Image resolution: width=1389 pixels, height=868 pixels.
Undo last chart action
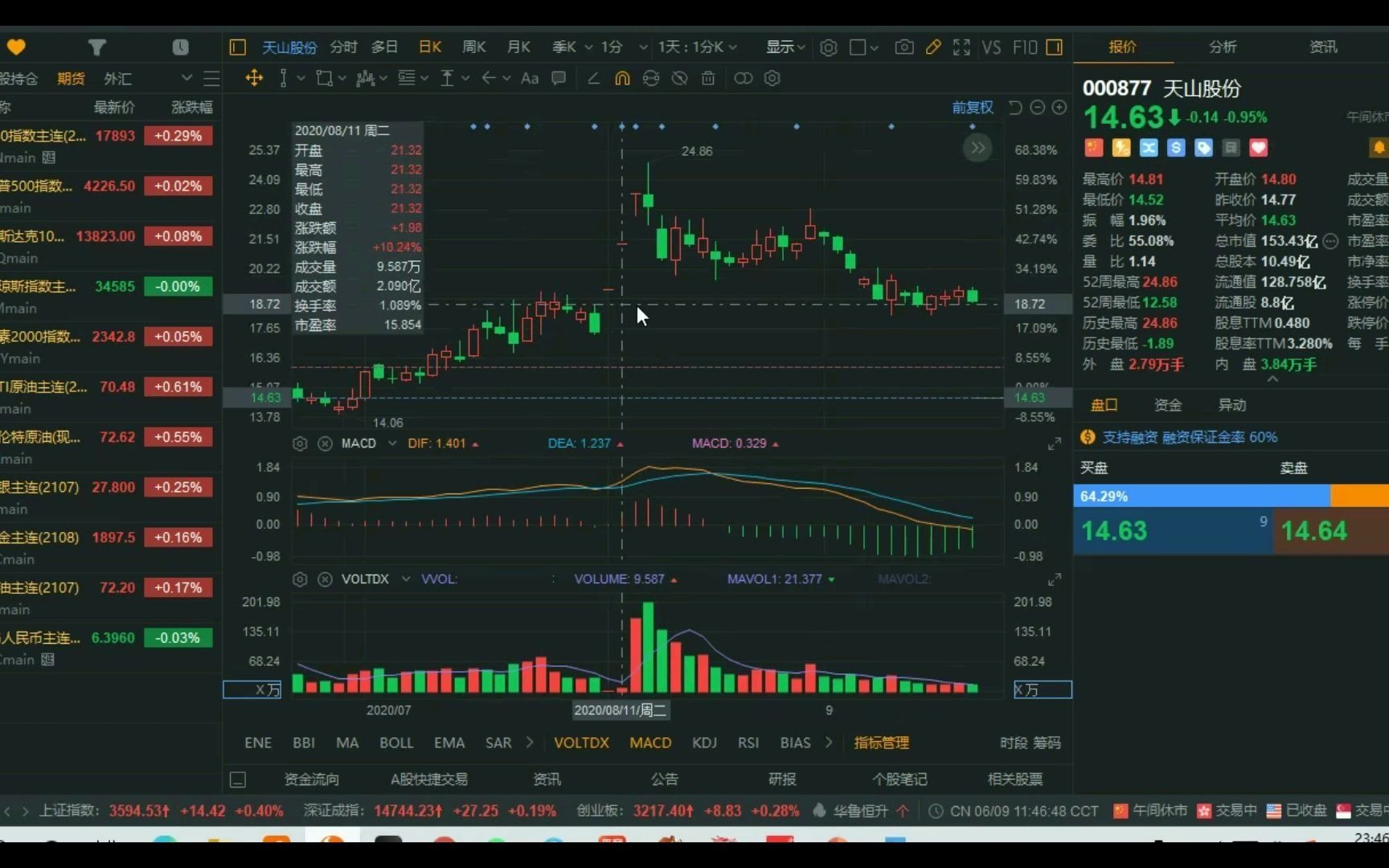[1015, 108]
